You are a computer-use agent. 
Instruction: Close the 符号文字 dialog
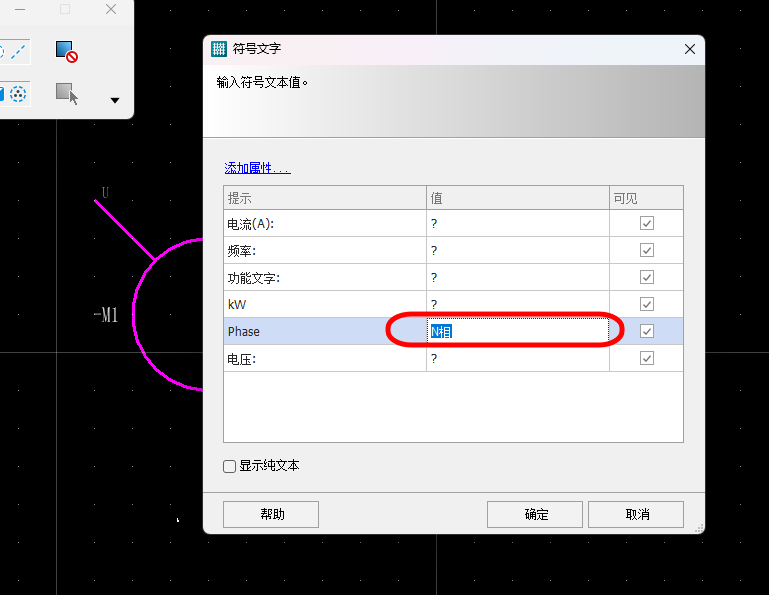click(690, 49)
